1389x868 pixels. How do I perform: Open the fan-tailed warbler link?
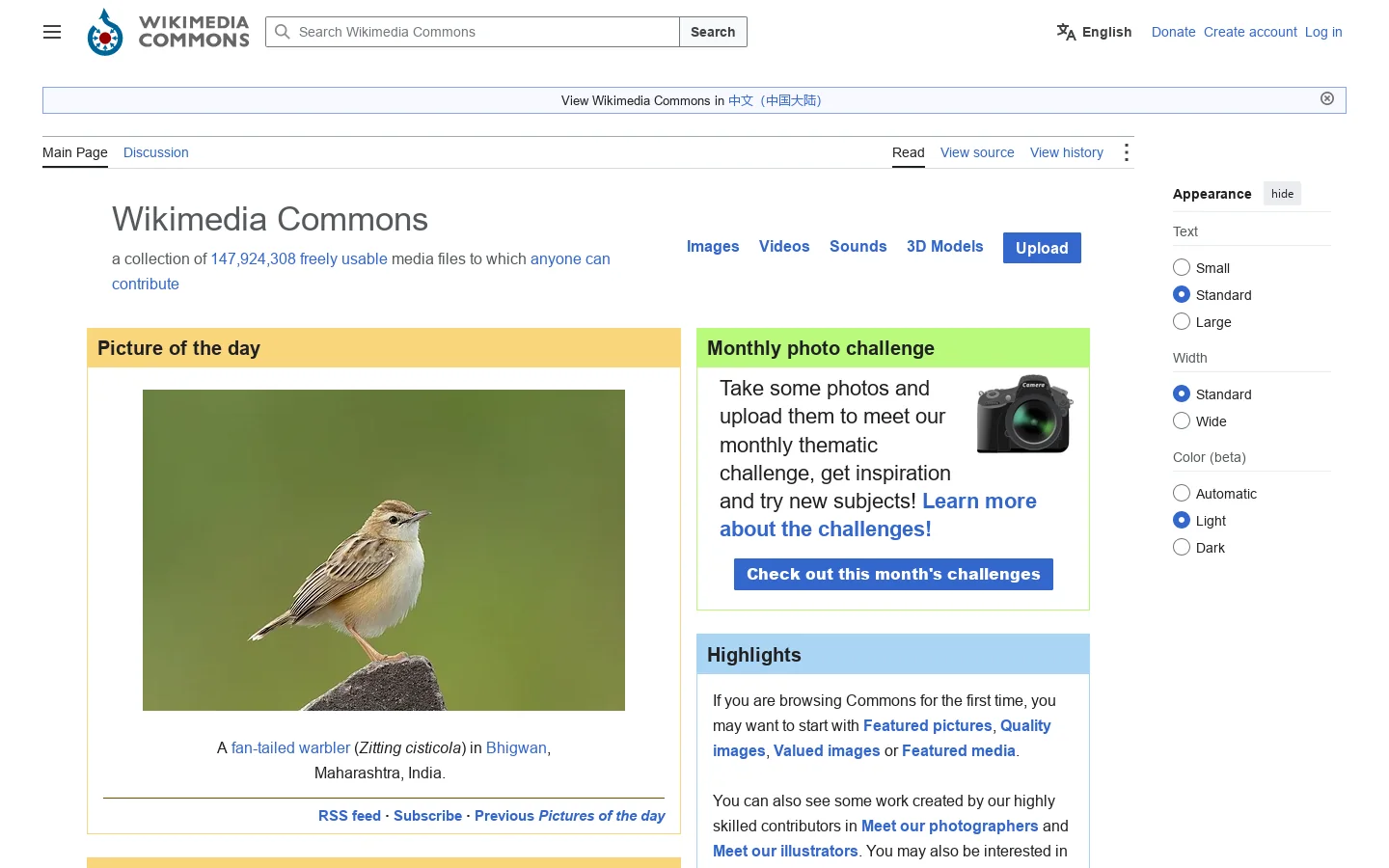[290, 747]
